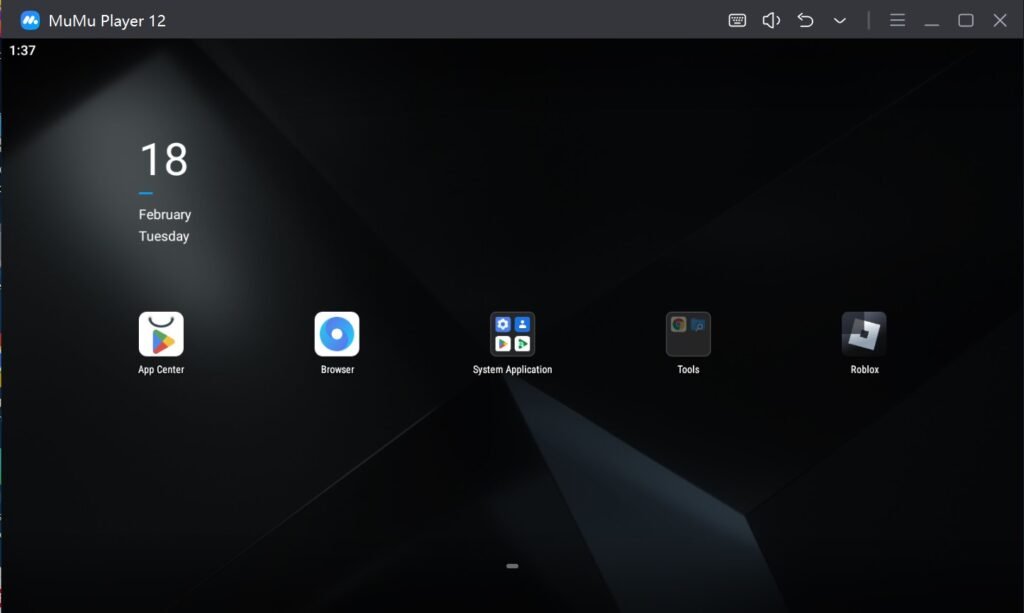Expand the dropdown chevron in title bar
The image size is (1024, 613).
point(839,20)
